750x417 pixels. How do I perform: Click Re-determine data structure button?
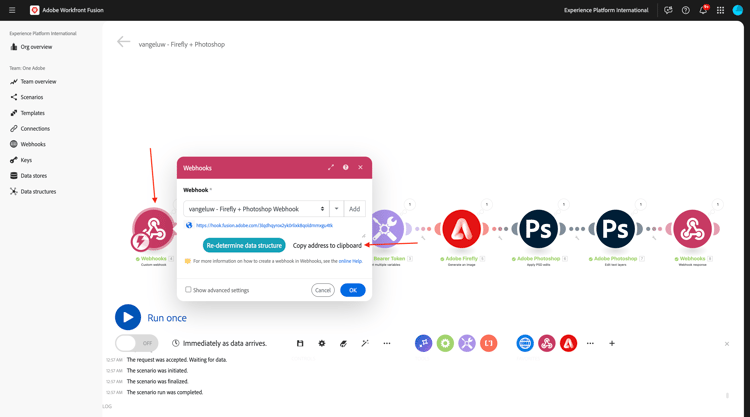point(244,245)
